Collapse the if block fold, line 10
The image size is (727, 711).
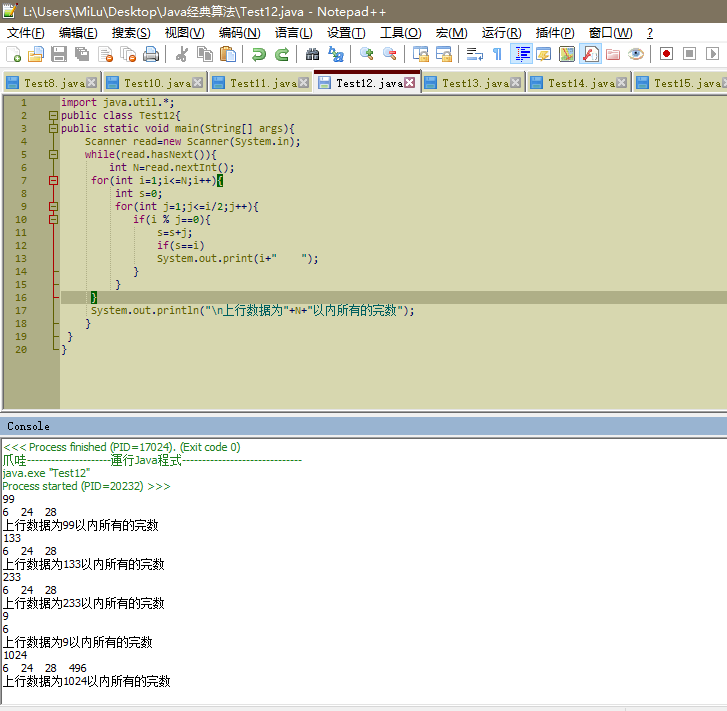(53, 219)
